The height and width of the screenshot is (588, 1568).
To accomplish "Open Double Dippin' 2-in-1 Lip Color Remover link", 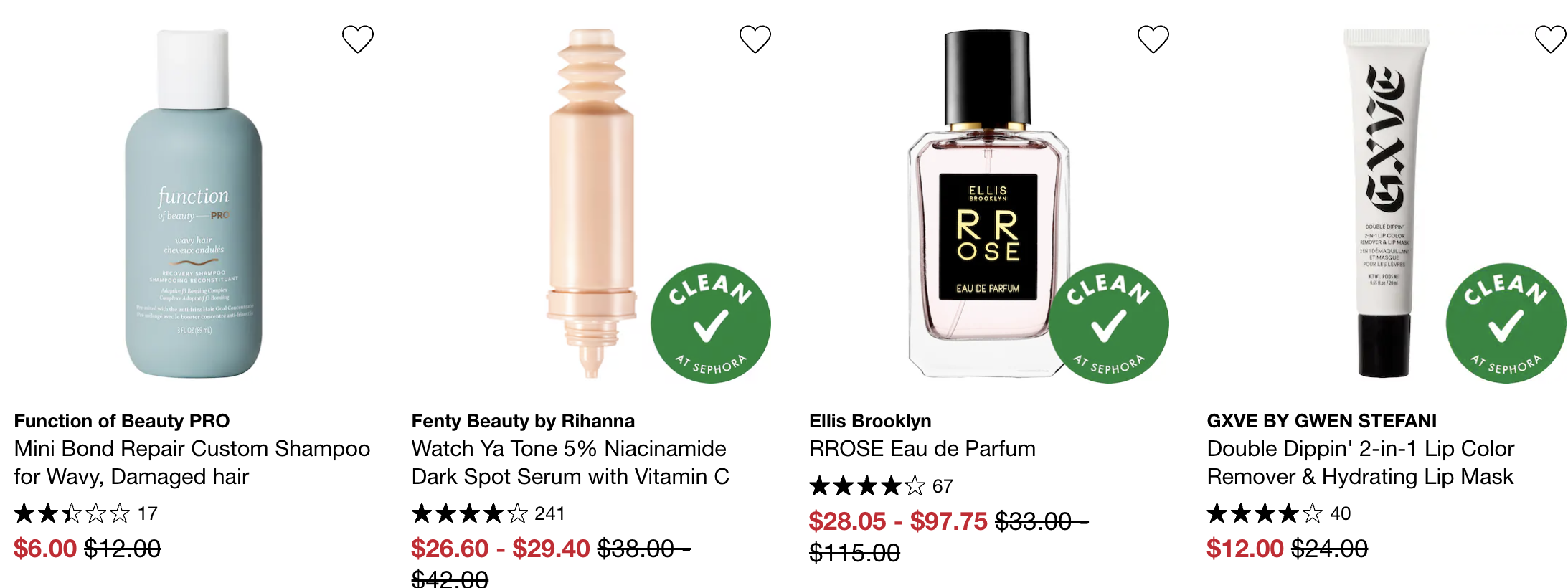I will [x=1361, y=463].
